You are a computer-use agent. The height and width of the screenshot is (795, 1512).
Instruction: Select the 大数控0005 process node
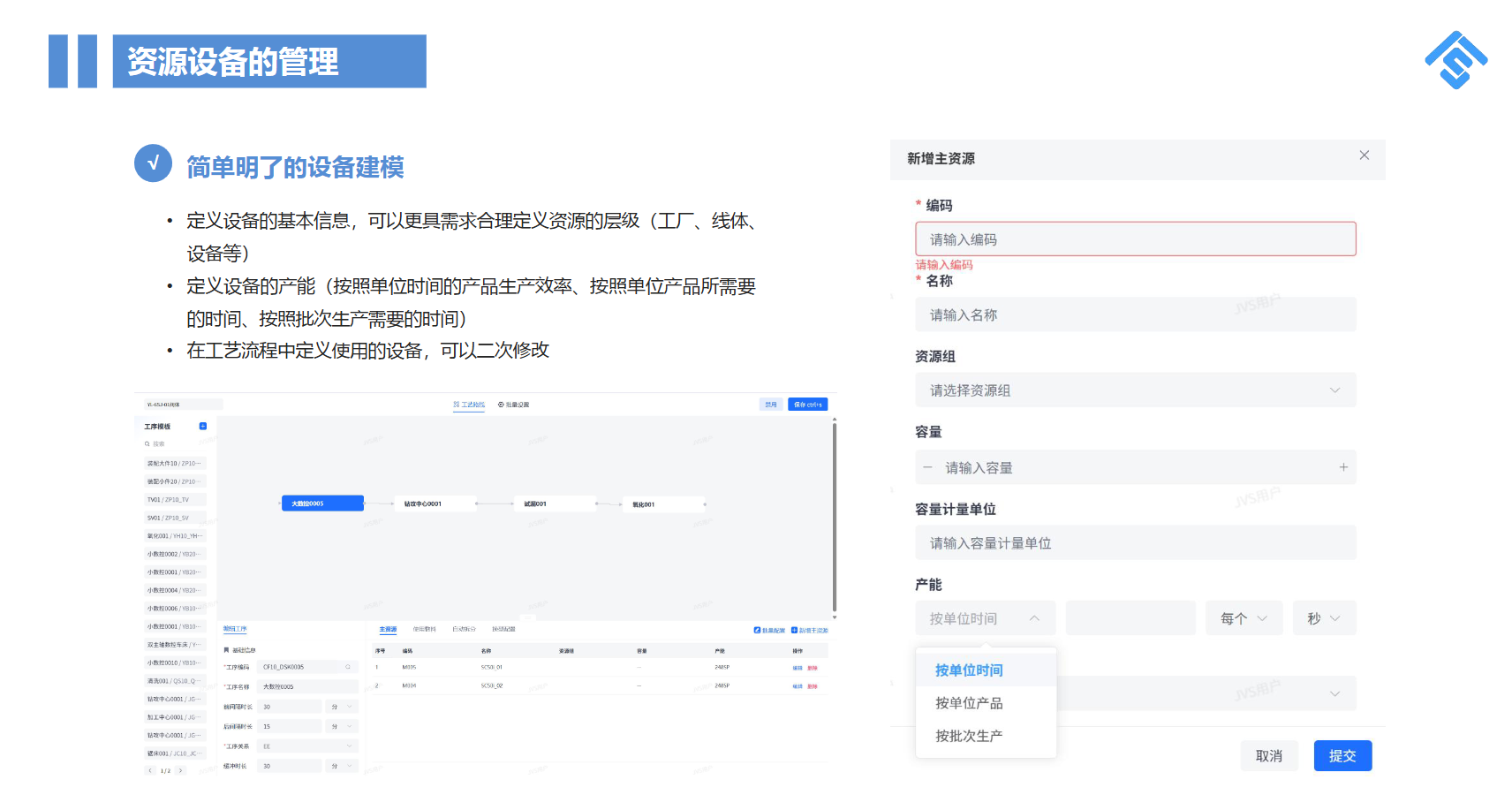(322, 503)
